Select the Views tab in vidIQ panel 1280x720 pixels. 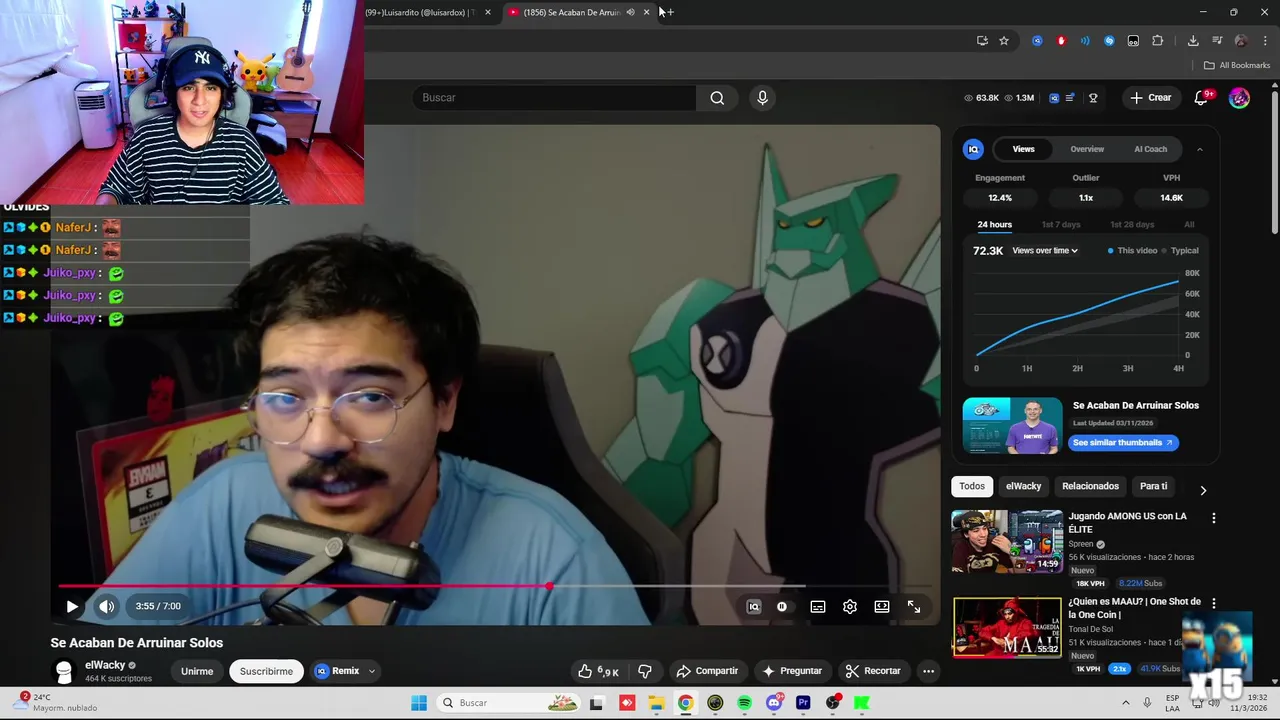pos(1023,149)
